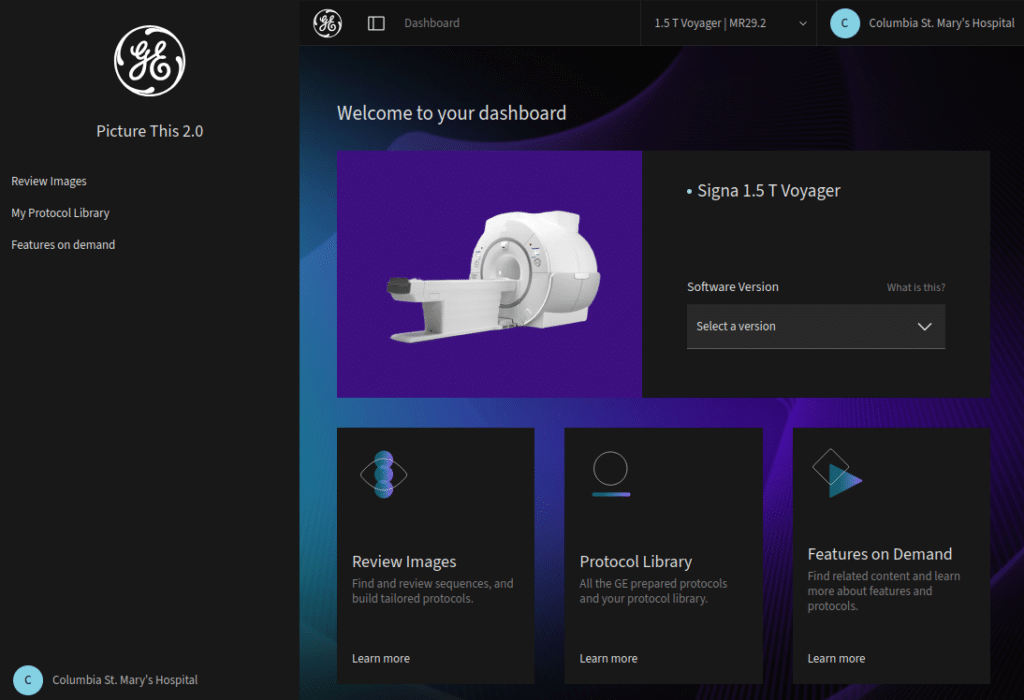
Task: Open Review Images in the sidebar
Action: tap(49, 181)
